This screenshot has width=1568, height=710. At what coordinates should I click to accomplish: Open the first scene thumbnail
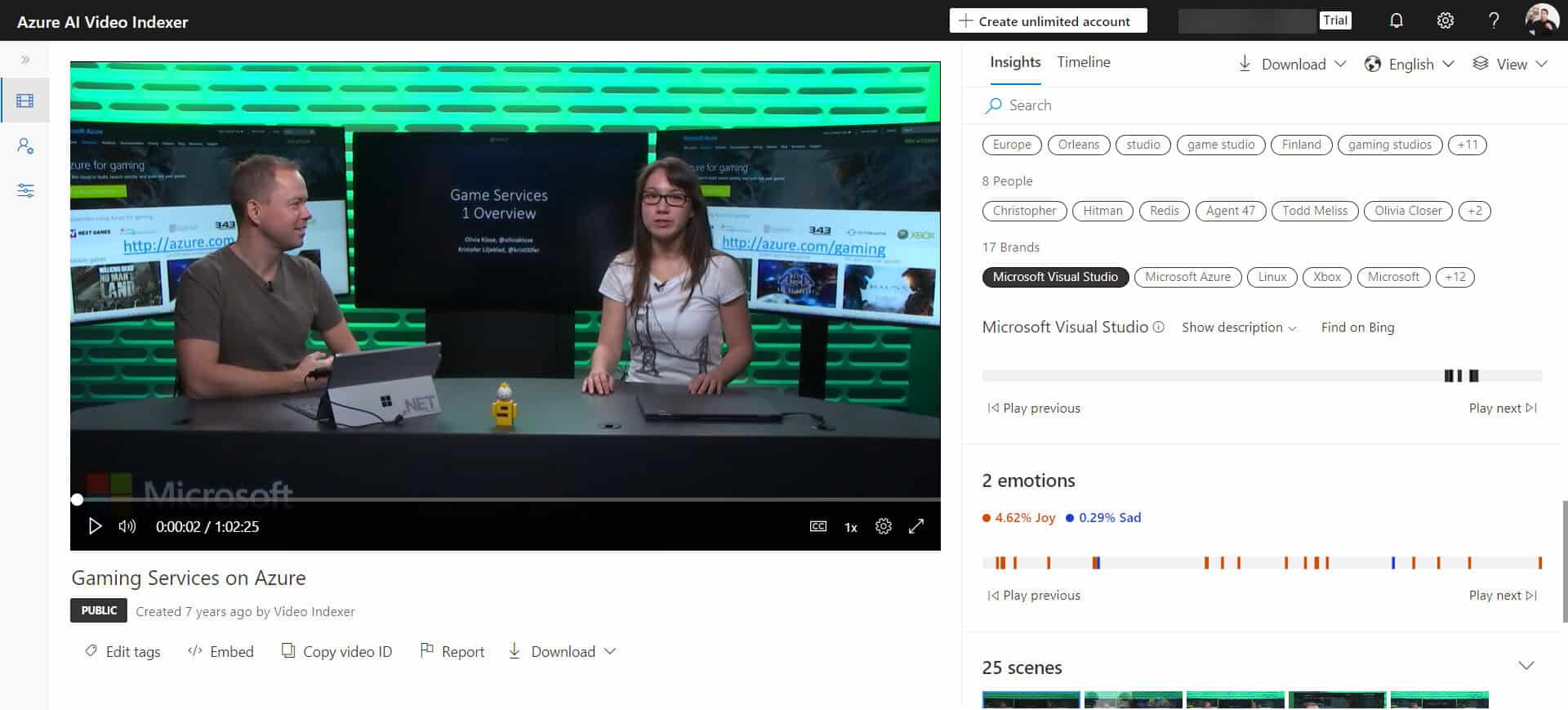(1031, 701)
